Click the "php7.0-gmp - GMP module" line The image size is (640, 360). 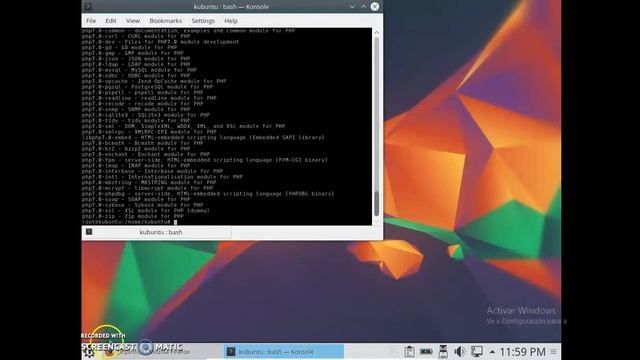pyautogui.click(x=133, y=53)
